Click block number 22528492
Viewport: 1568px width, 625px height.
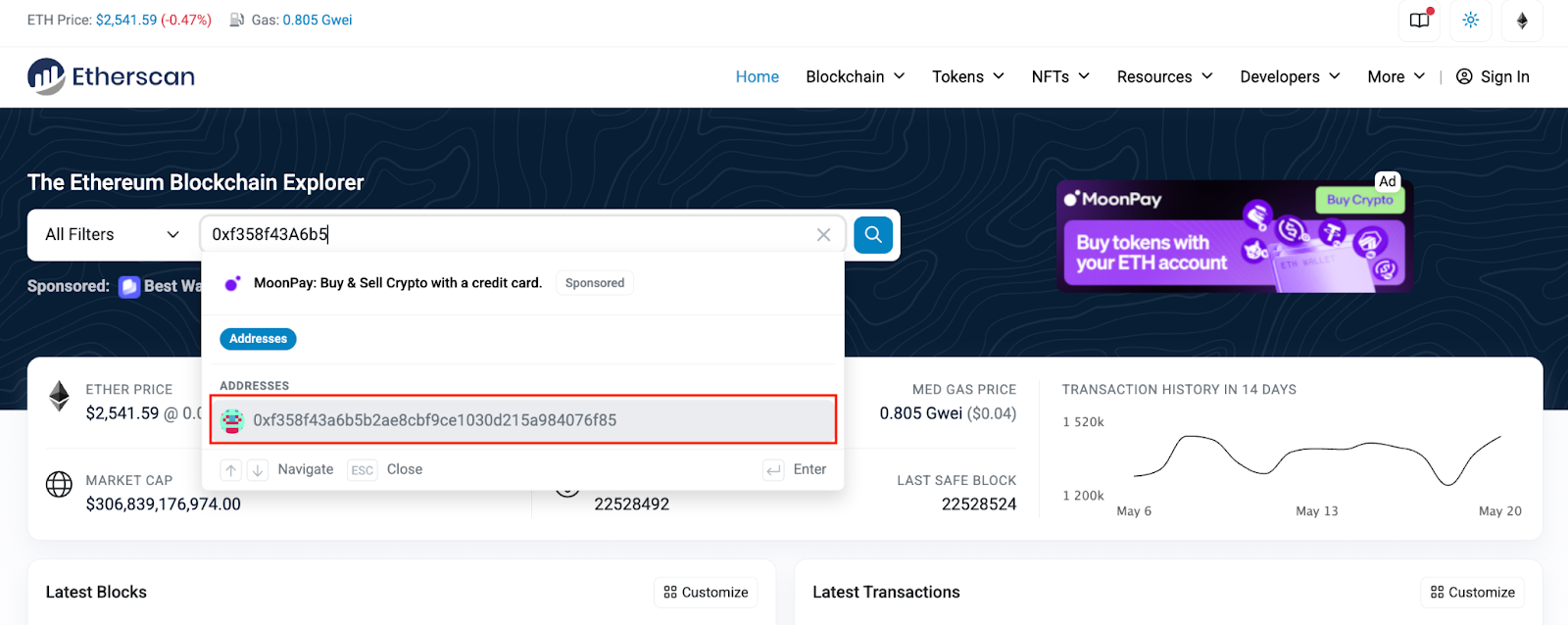632,505
